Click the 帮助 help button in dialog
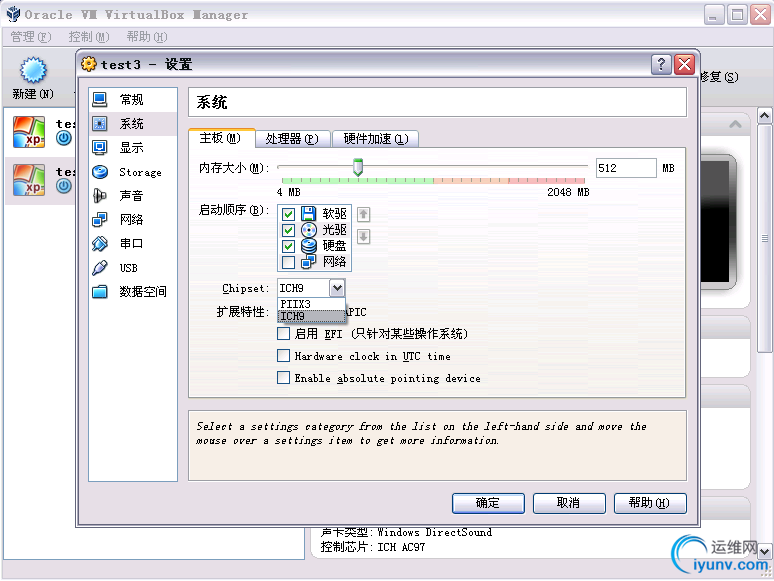Image resolution: width=774 pixels, height=581 pixels. click(650, 503)
